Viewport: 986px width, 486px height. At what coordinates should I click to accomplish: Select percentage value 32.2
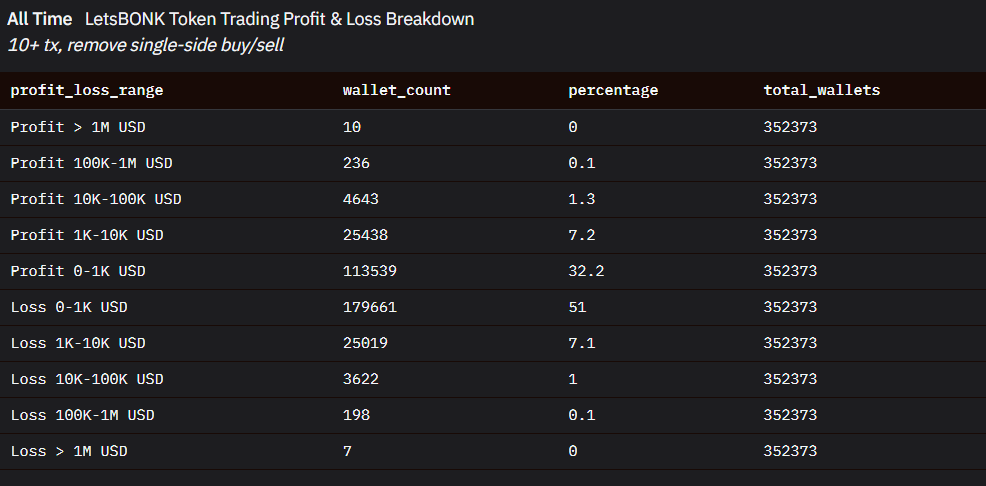click(x=586, y=271)
